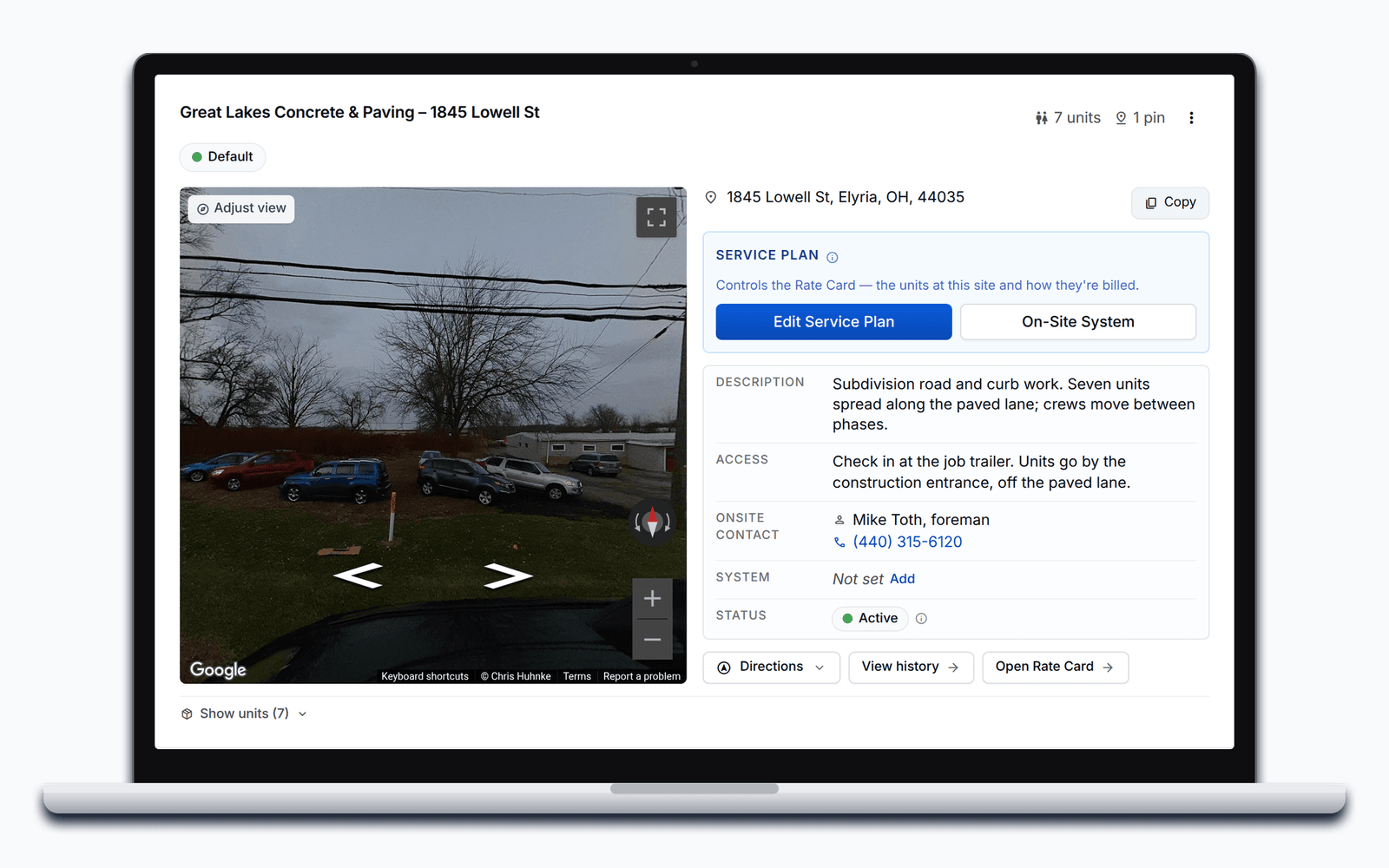This screenshot has height=868, width=1389.
Task: Click the address location pin icon
Action: click(x=711, y=198)
